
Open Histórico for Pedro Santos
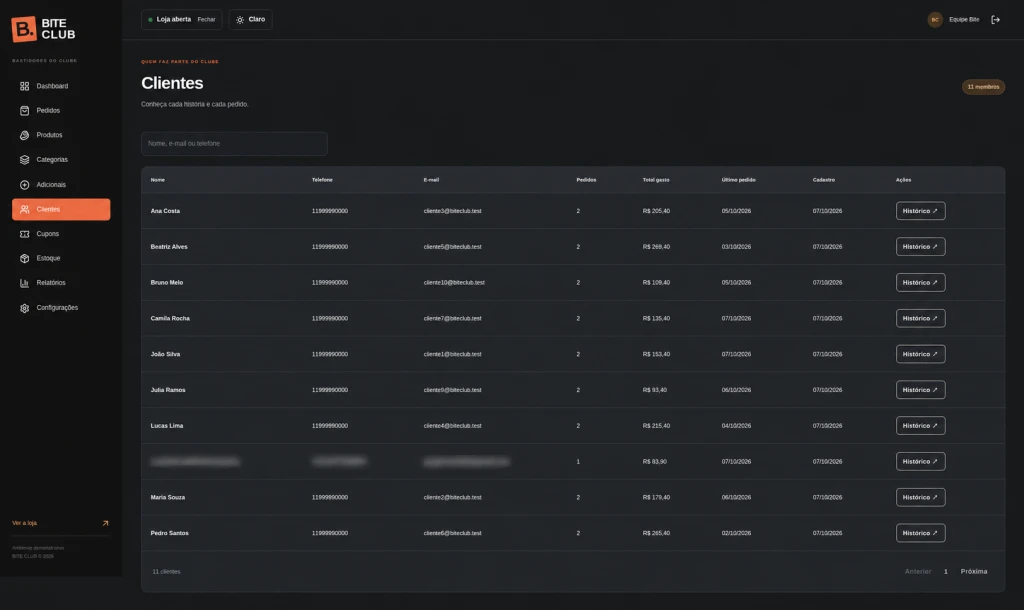click(920, 533)
